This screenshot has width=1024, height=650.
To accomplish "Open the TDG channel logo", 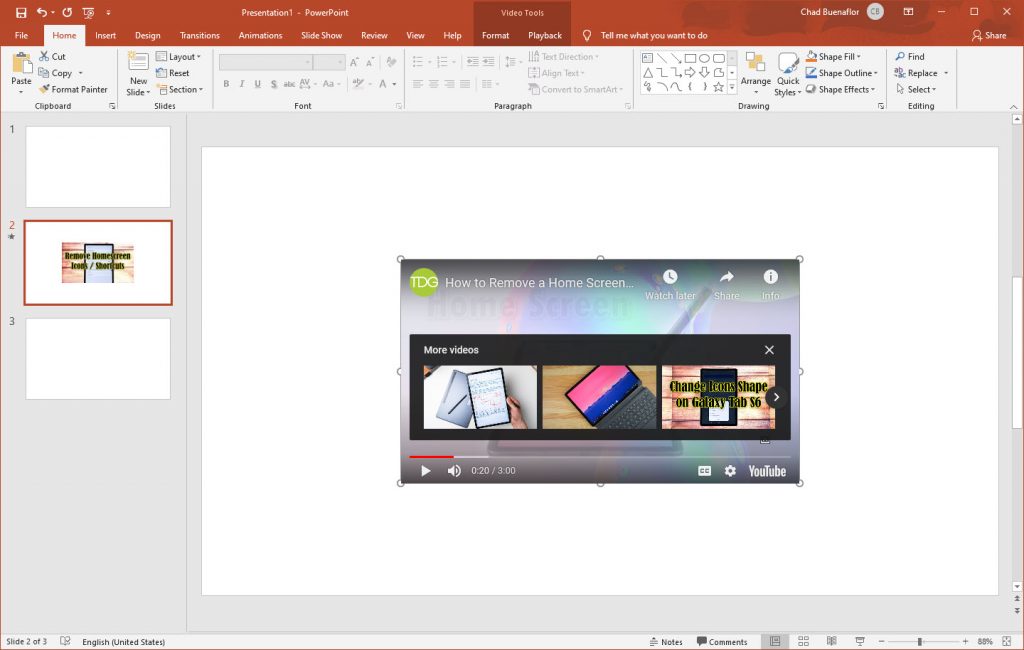I will 423,282.
